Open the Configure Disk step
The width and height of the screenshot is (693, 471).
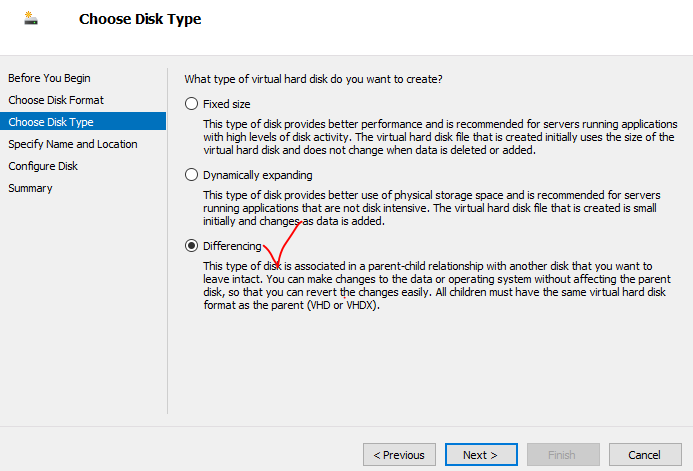(x=43, y=166)
